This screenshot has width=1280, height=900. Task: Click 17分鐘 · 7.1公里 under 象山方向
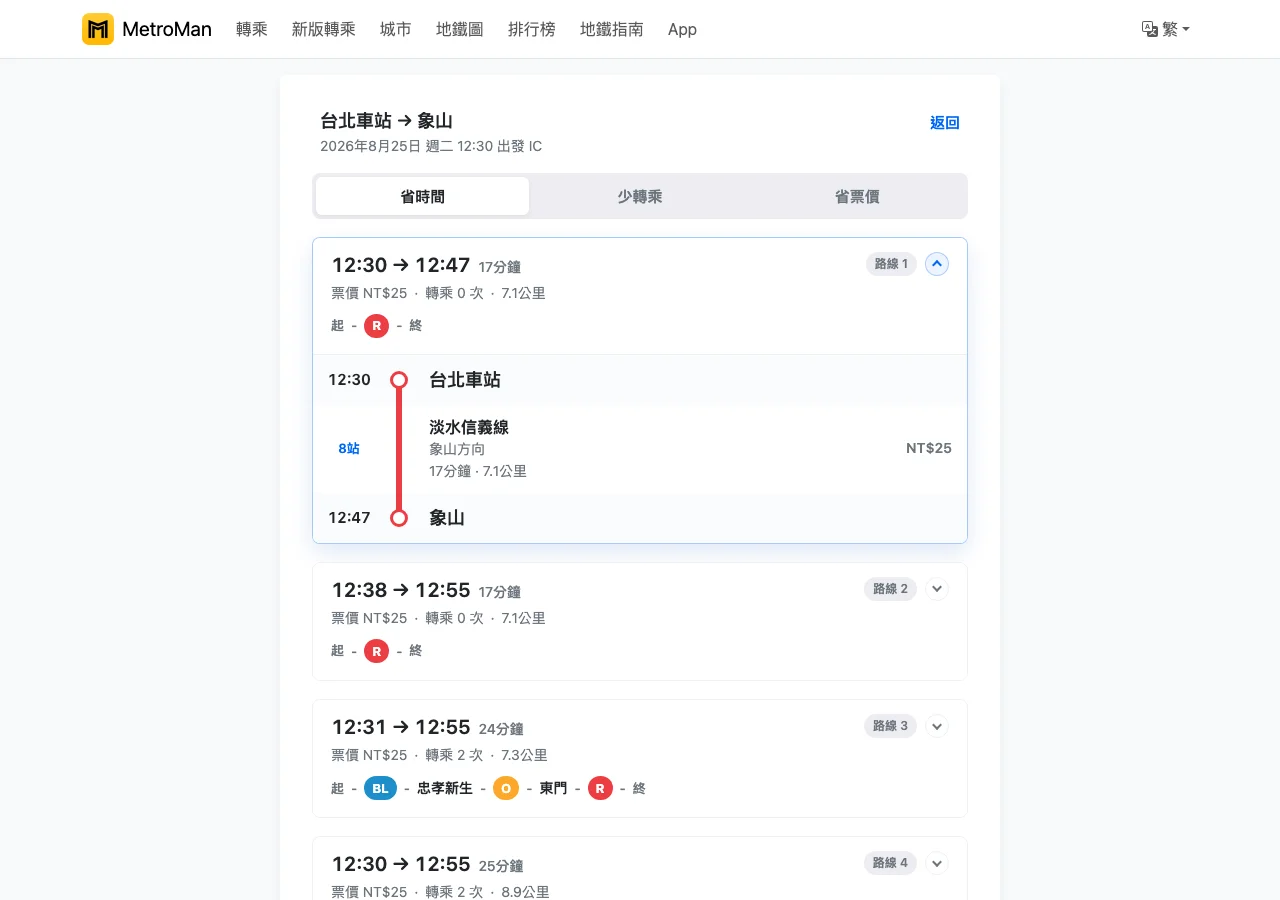pyautogui.click(x=478, y=471)
